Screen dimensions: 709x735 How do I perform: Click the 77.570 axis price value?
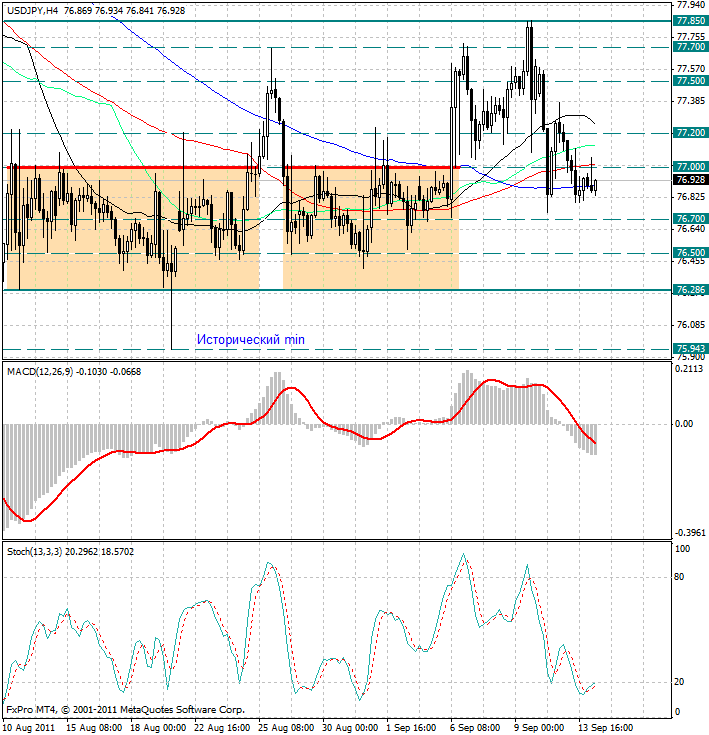point(691,69)
